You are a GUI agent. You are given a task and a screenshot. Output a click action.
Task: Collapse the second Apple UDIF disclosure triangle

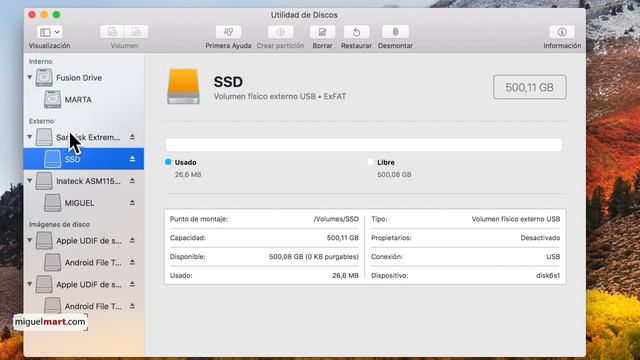click(30, 284)
